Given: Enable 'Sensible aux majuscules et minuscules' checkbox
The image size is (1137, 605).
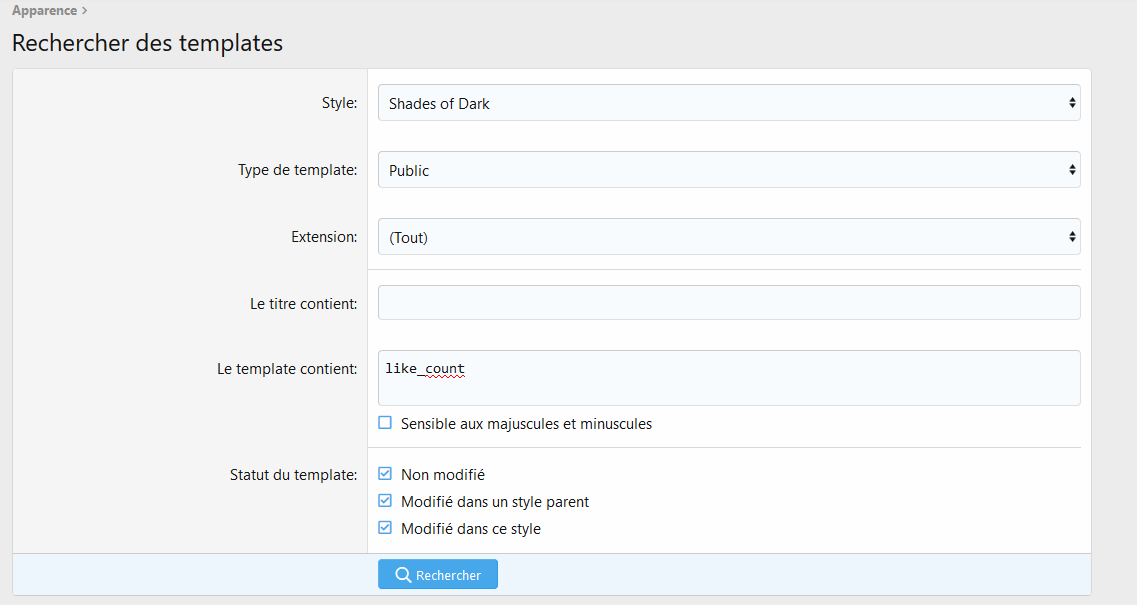Looking at the screenshot, I should 385,423.
